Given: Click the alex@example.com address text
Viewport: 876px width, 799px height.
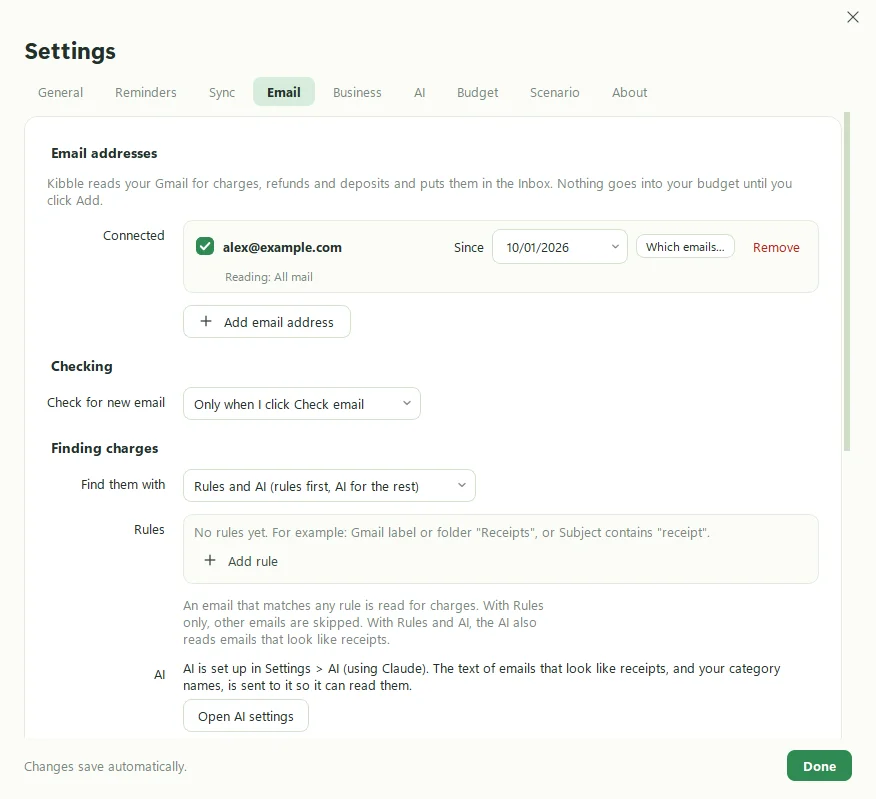Looking at the screenshot, I should click(x=282, y=248).
